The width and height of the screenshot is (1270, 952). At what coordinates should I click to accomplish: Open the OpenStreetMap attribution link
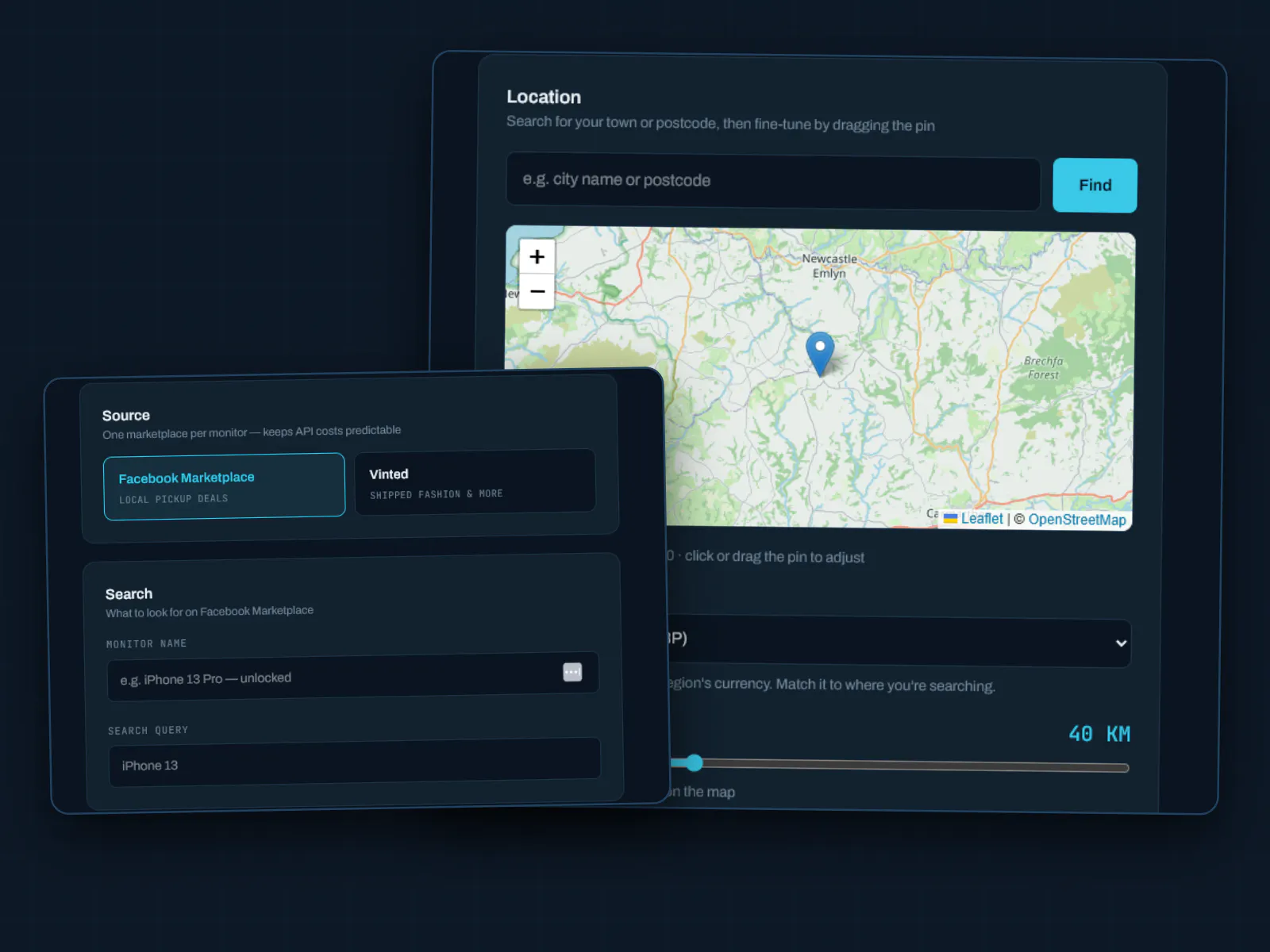coord(1077,520)
